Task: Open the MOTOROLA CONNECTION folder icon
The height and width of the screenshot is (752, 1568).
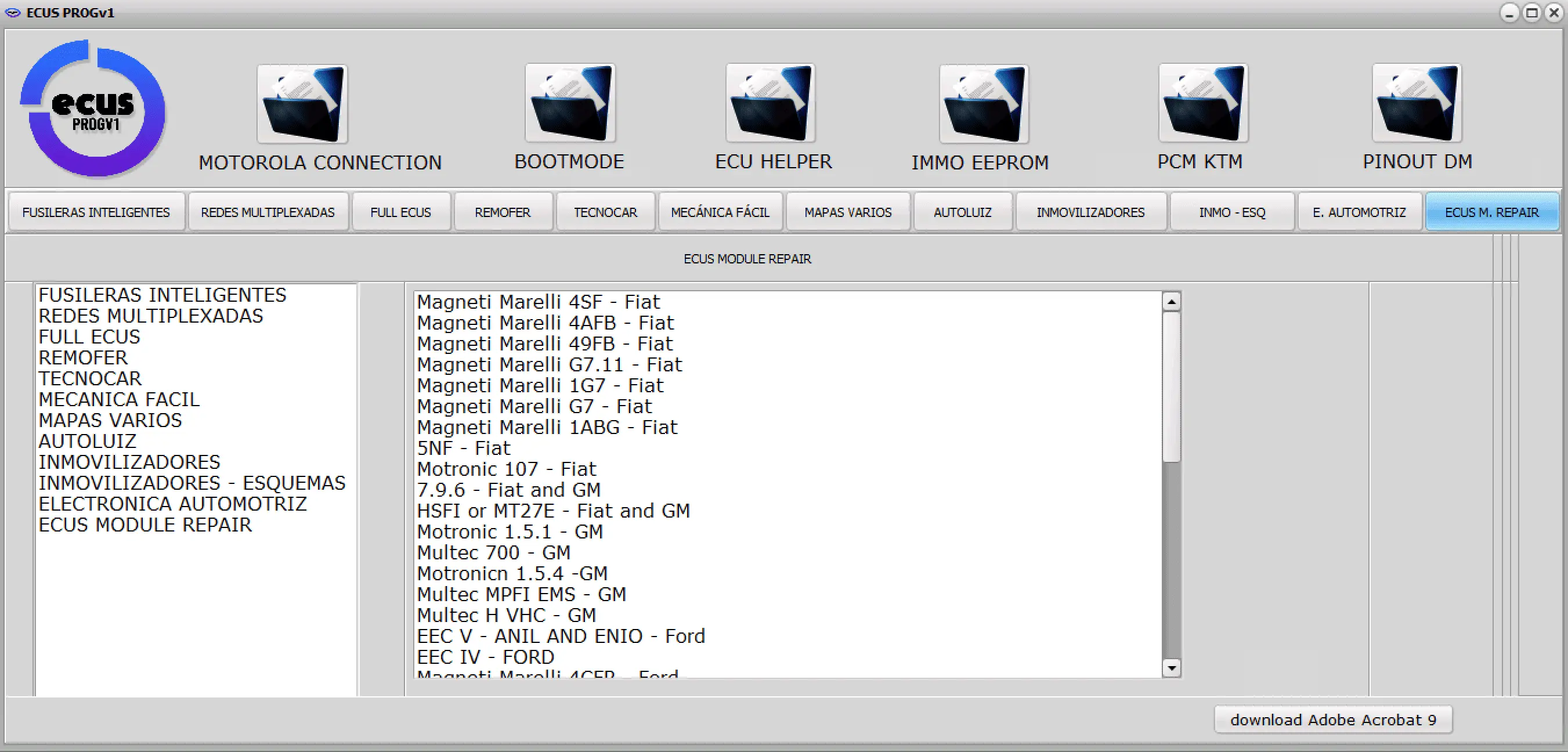Action: (302, 104)
